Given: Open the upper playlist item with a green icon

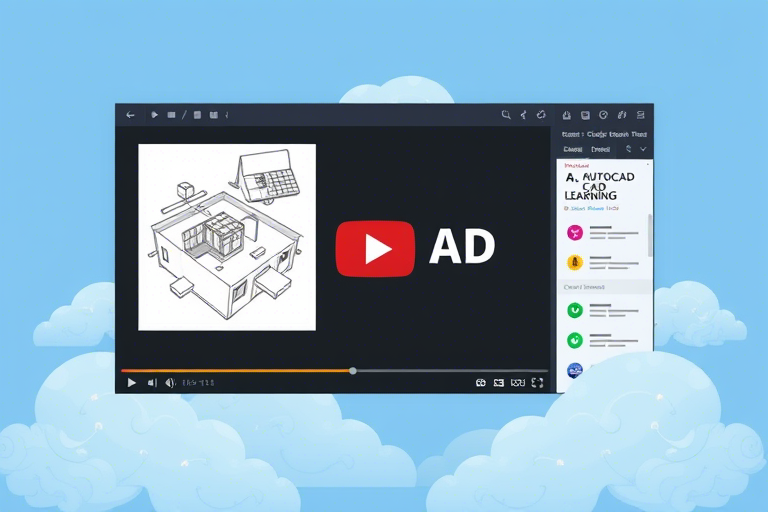Looking at the screenshot, I should click(603, 310).
